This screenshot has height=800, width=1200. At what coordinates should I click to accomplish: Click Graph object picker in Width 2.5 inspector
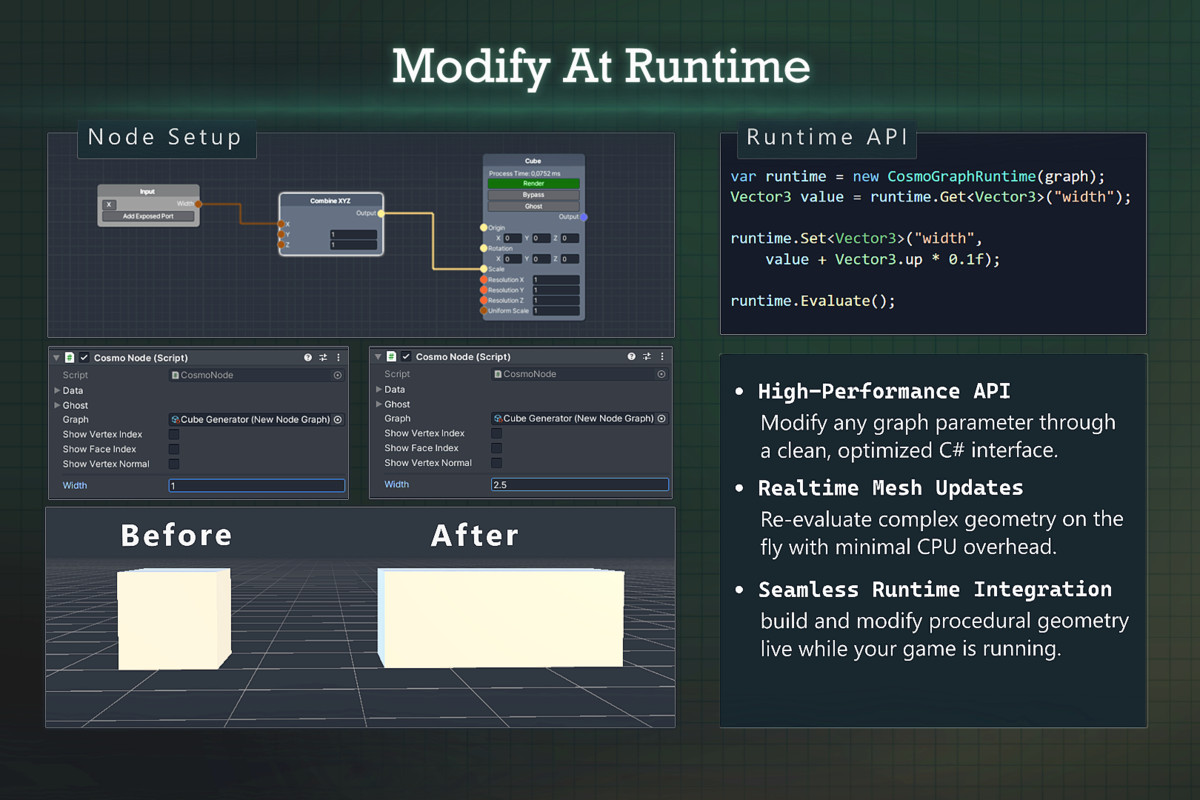pos(661,419)
